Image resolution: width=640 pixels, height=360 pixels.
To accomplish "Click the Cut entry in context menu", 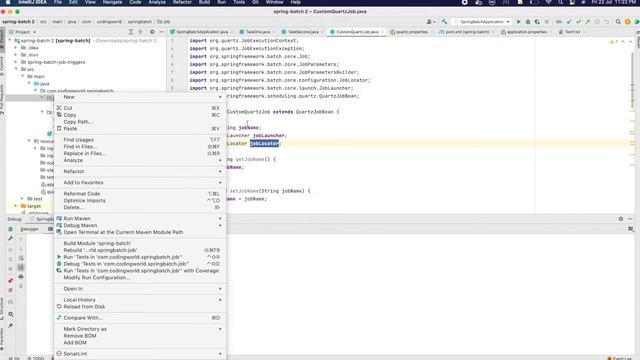I will 140,108.
